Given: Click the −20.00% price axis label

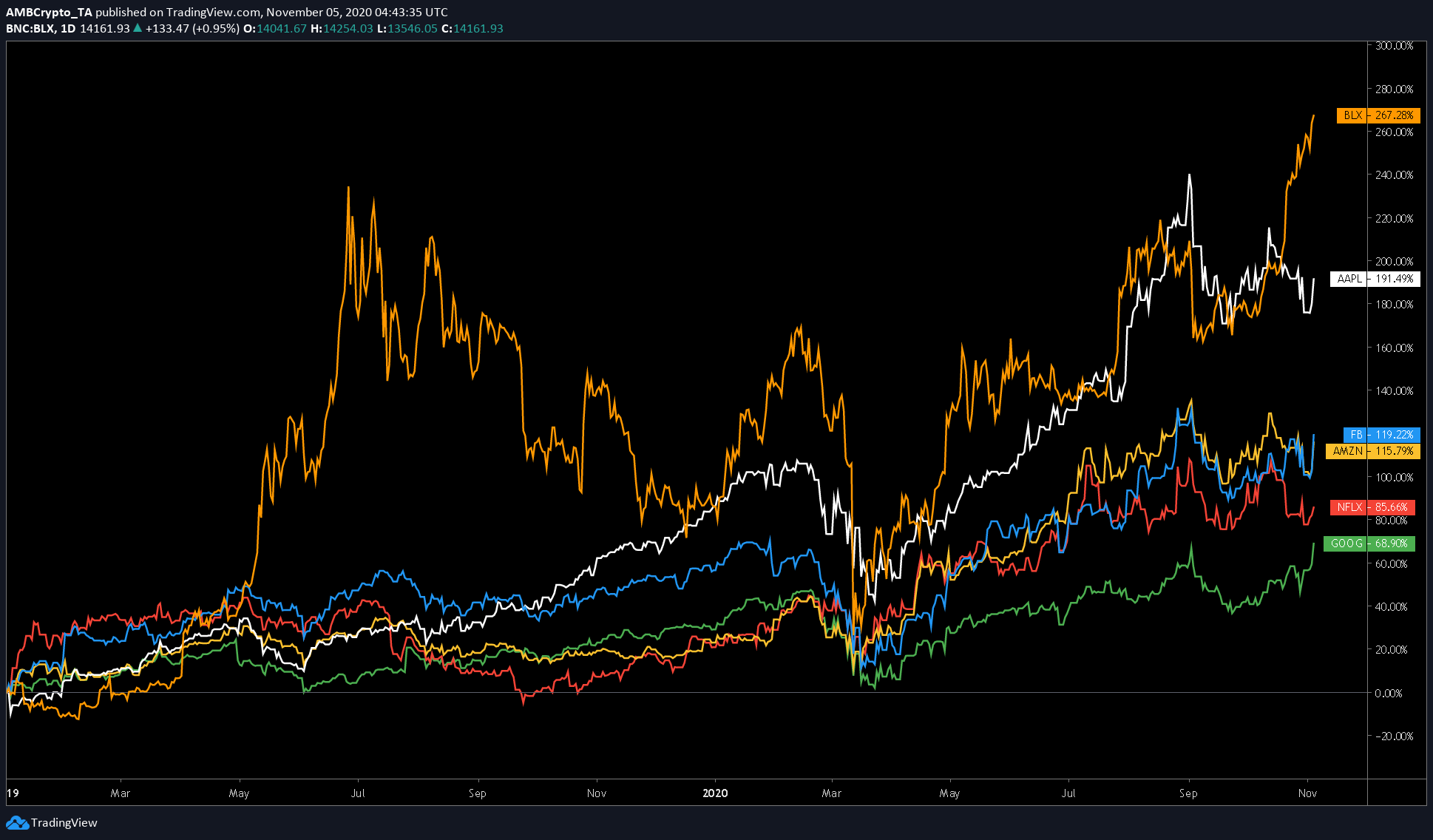Looking at the screenshot, I should point(1395,736).
